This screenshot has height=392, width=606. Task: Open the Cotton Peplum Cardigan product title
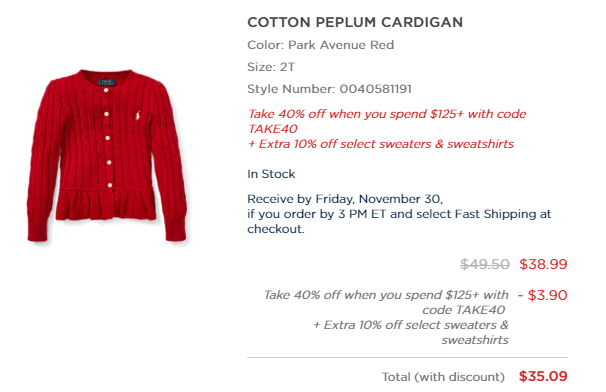pos(355,22)
